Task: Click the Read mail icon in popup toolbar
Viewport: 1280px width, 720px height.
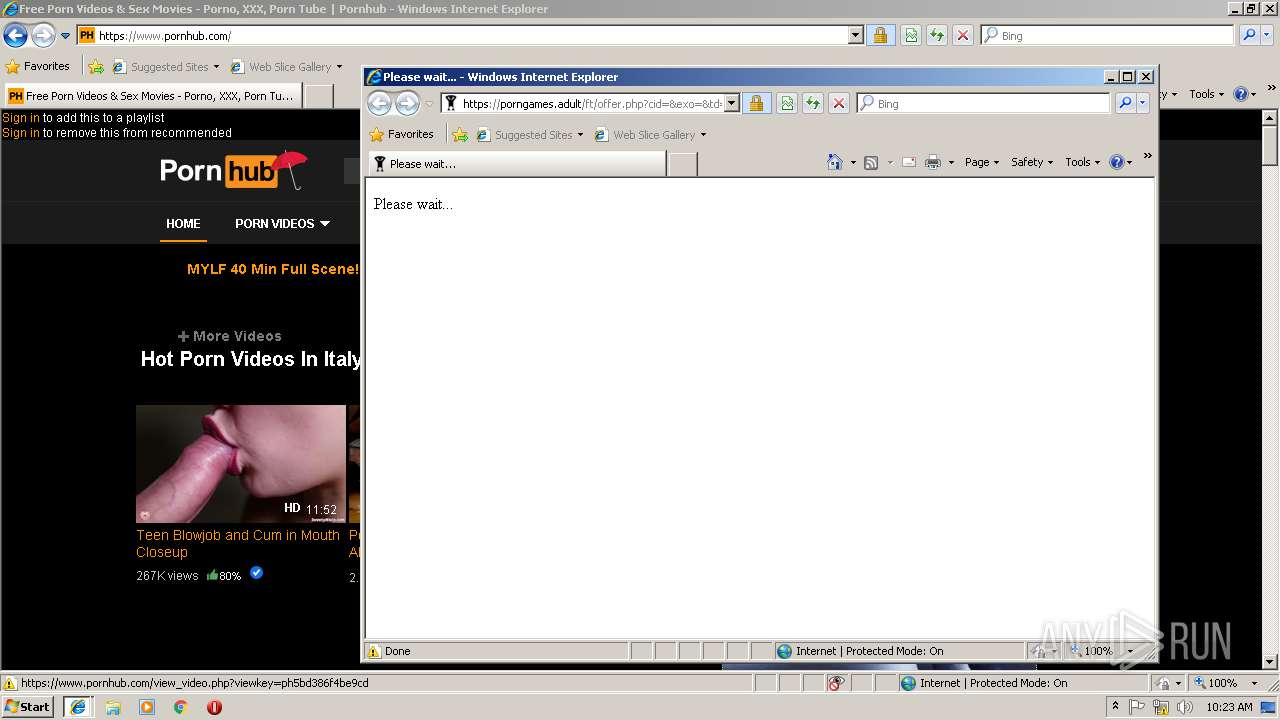Action: click(x=909, y=162)
